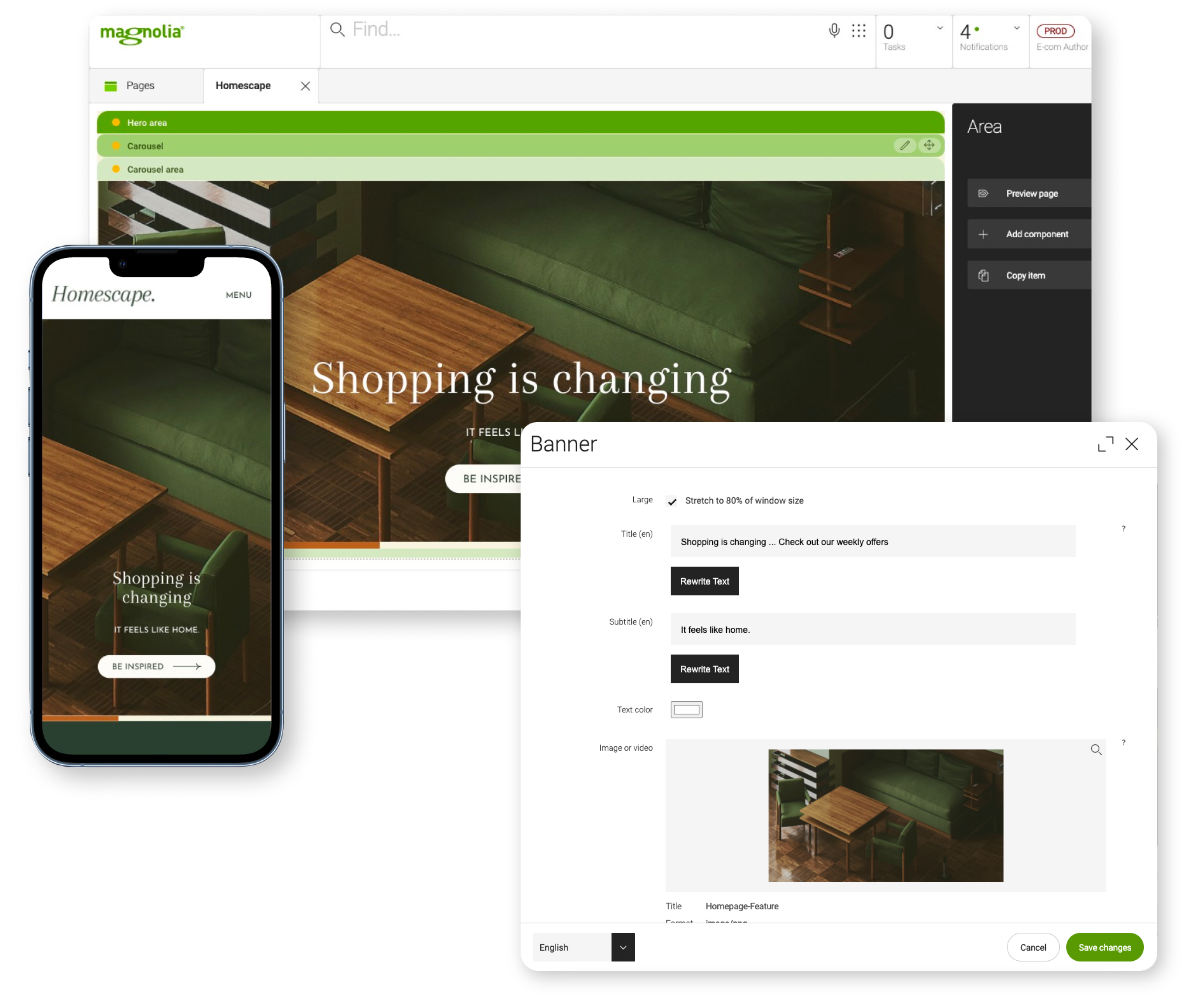Pick a new Text color swatch
The width and height of the screenshot is (1200, 1006).
687,708
